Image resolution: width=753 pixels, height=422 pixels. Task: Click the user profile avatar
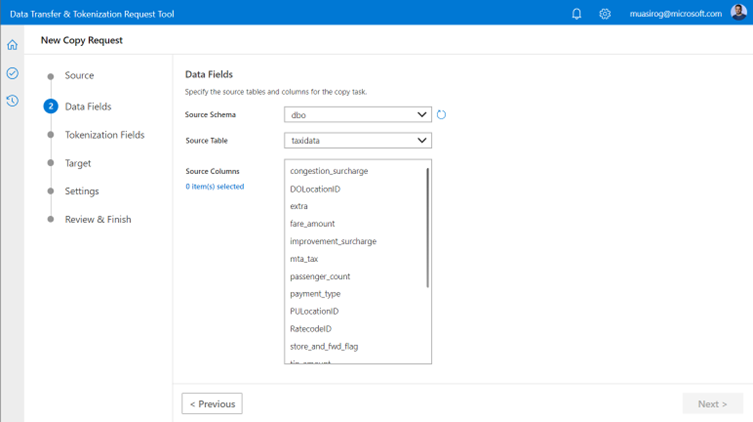739,12
